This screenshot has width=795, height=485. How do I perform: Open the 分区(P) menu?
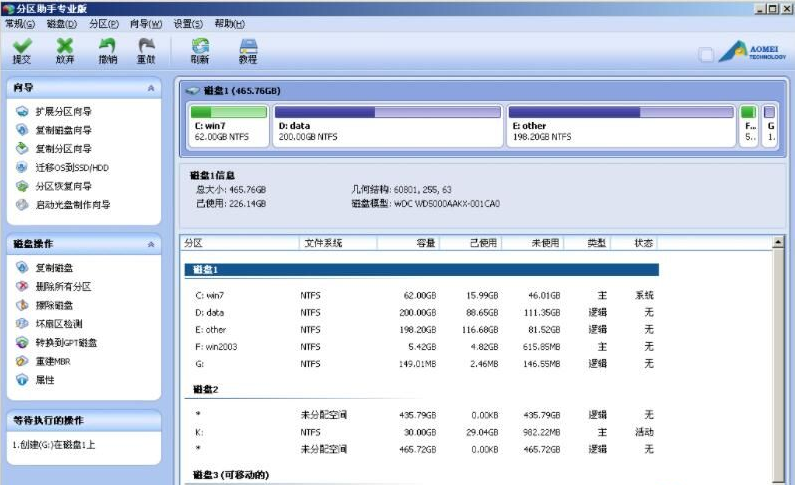tap(103, 24)
